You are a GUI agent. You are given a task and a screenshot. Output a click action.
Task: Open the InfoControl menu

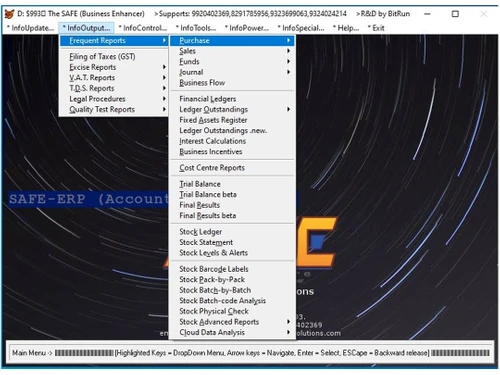pos(143,28)
